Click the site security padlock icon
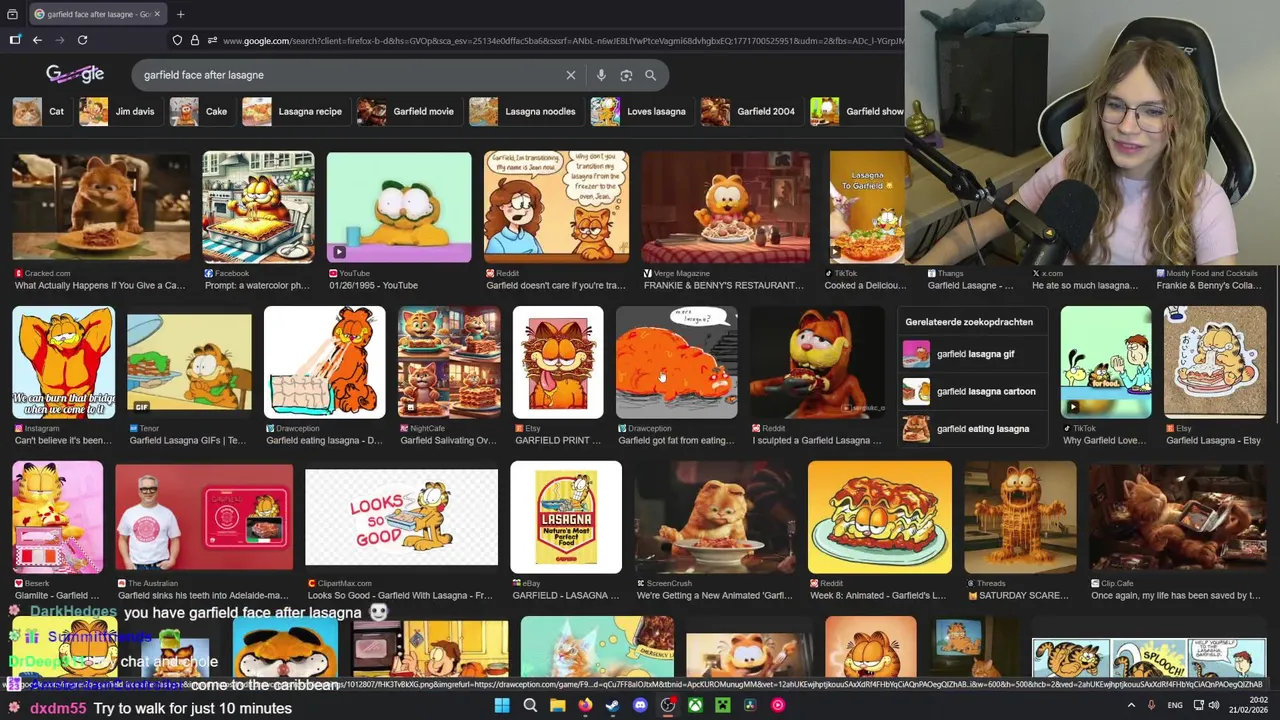Image resolution: width=1280 pixels, height=720 pixels. pyautogui.click(x=195, y=40)
